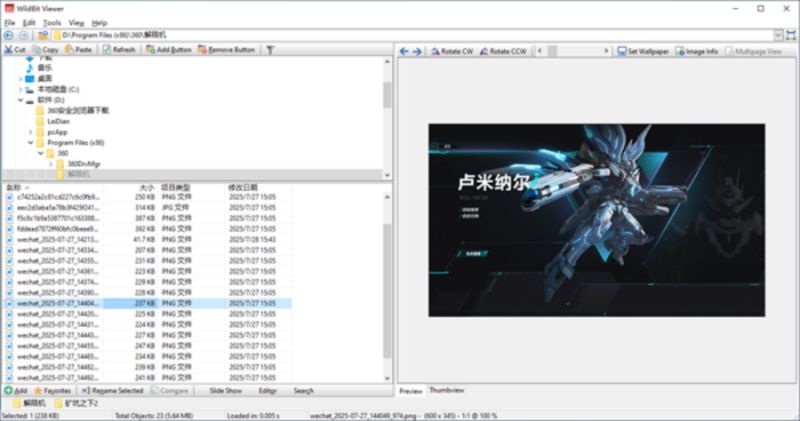Select the file sized 247 KB
Image resolution: width=800 pixels, height=421 pixels.
[148, 345]
